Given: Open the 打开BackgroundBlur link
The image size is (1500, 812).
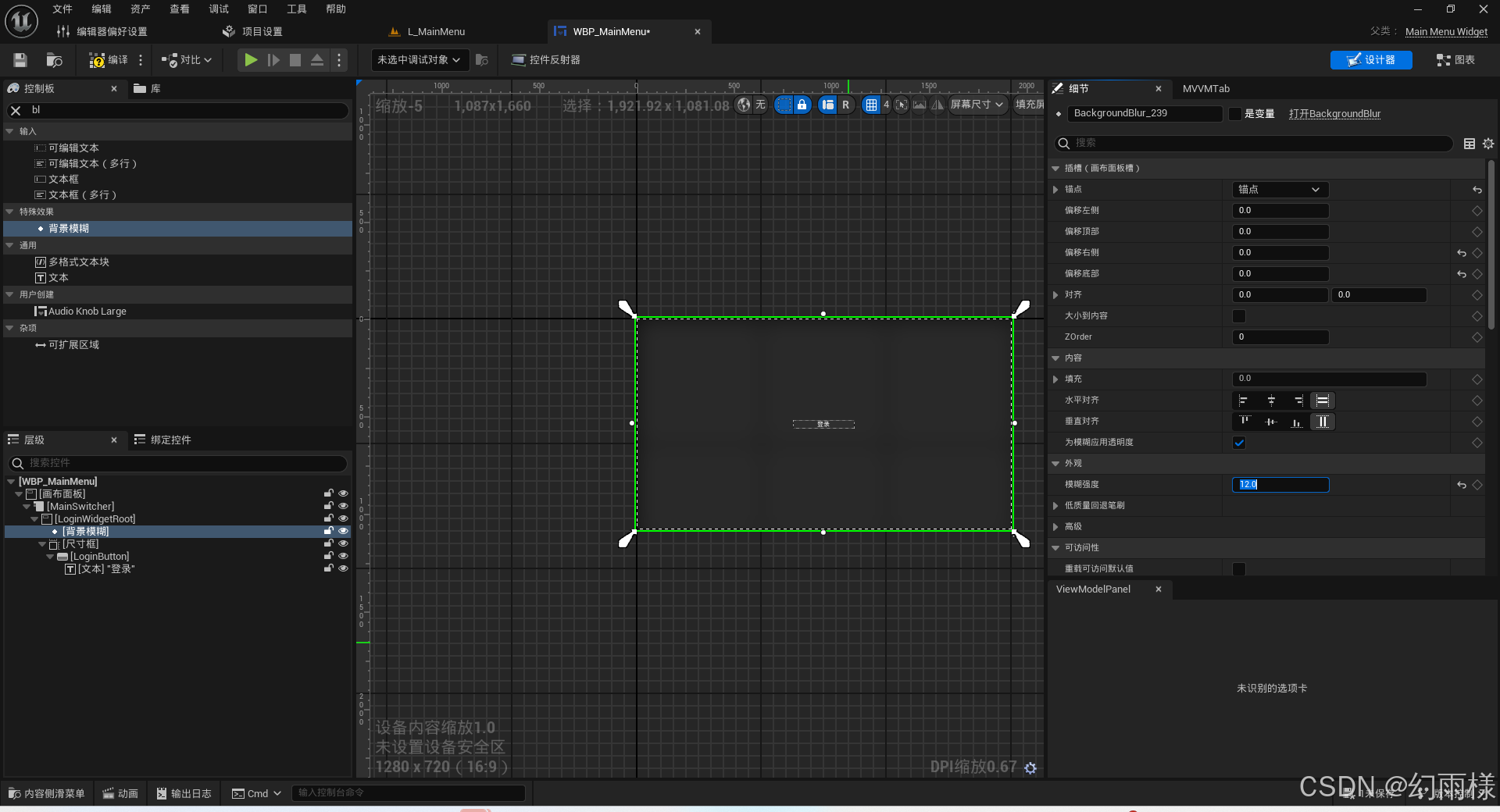Looking at the screenshot, I should tap(1334, 114).
